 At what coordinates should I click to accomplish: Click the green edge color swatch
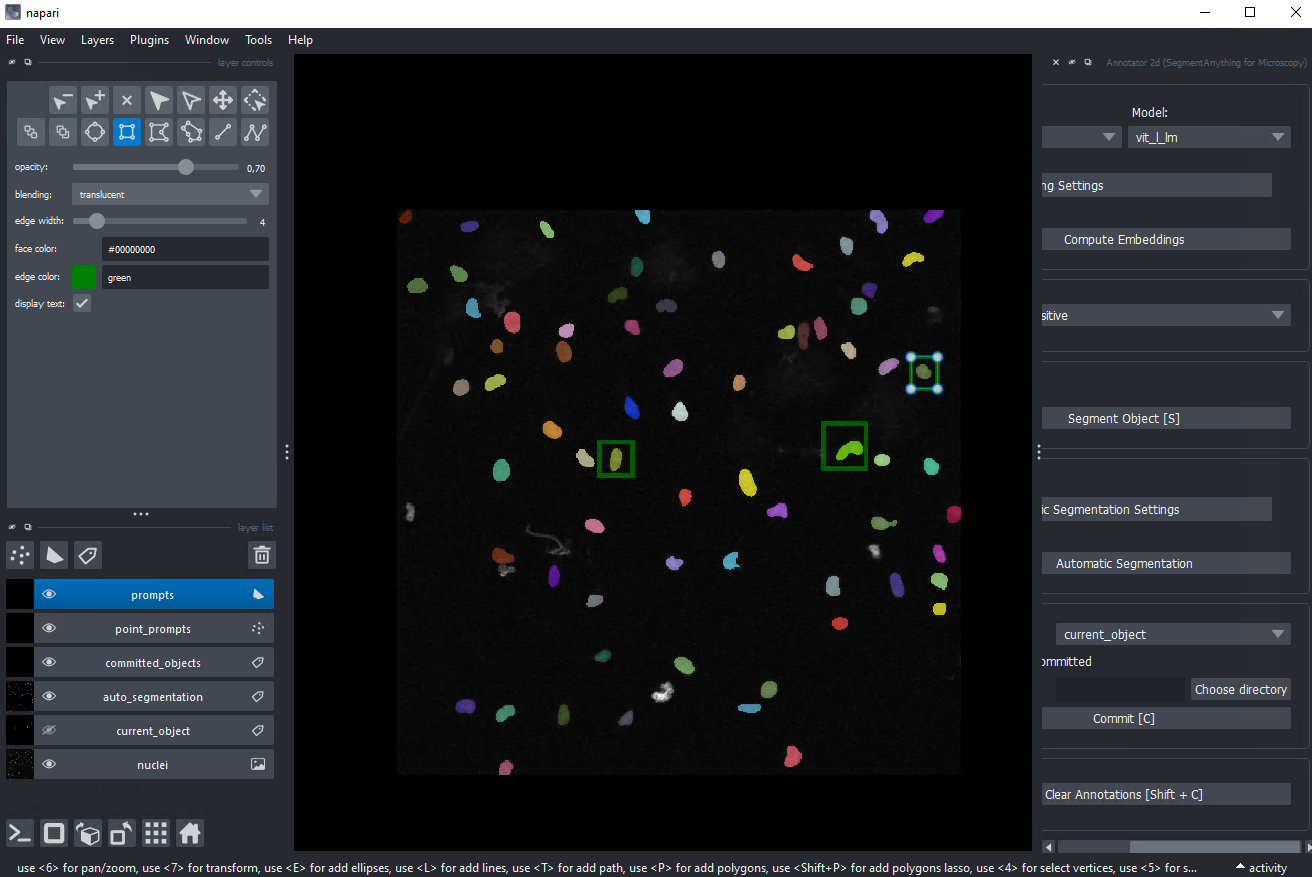pos(84,277)
